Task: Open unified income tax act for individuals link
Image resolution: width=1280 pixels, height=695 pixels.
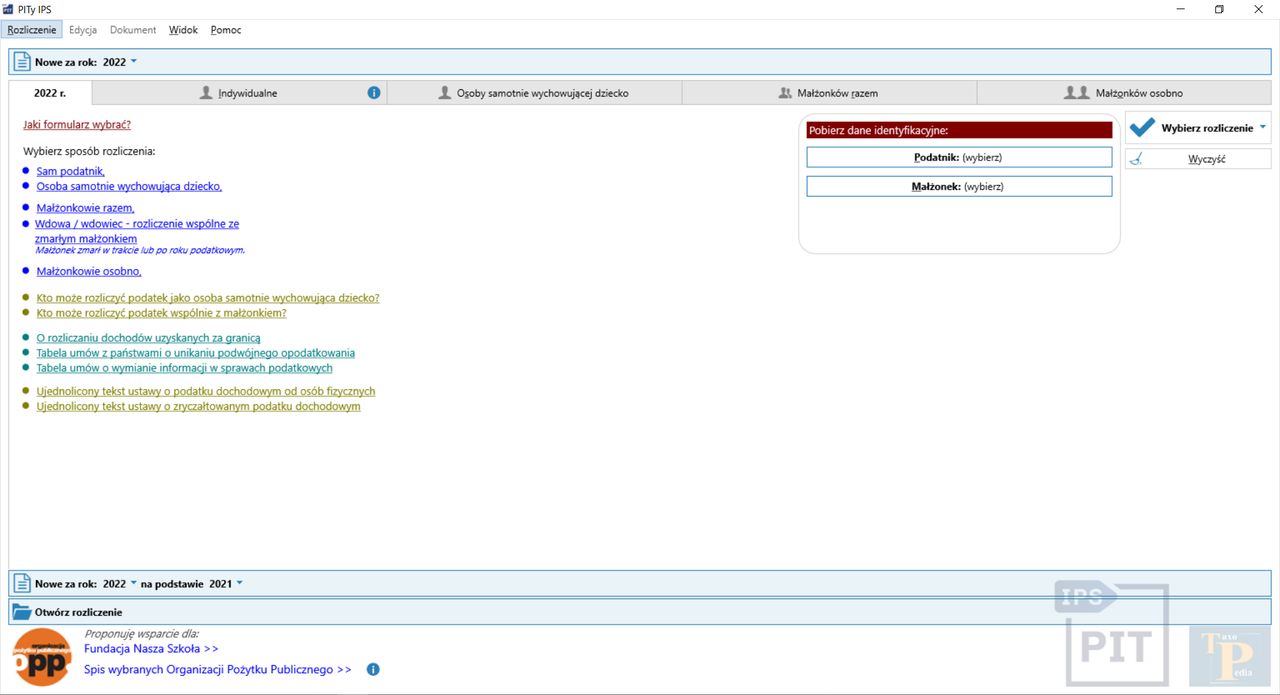Action: (206, 391)
